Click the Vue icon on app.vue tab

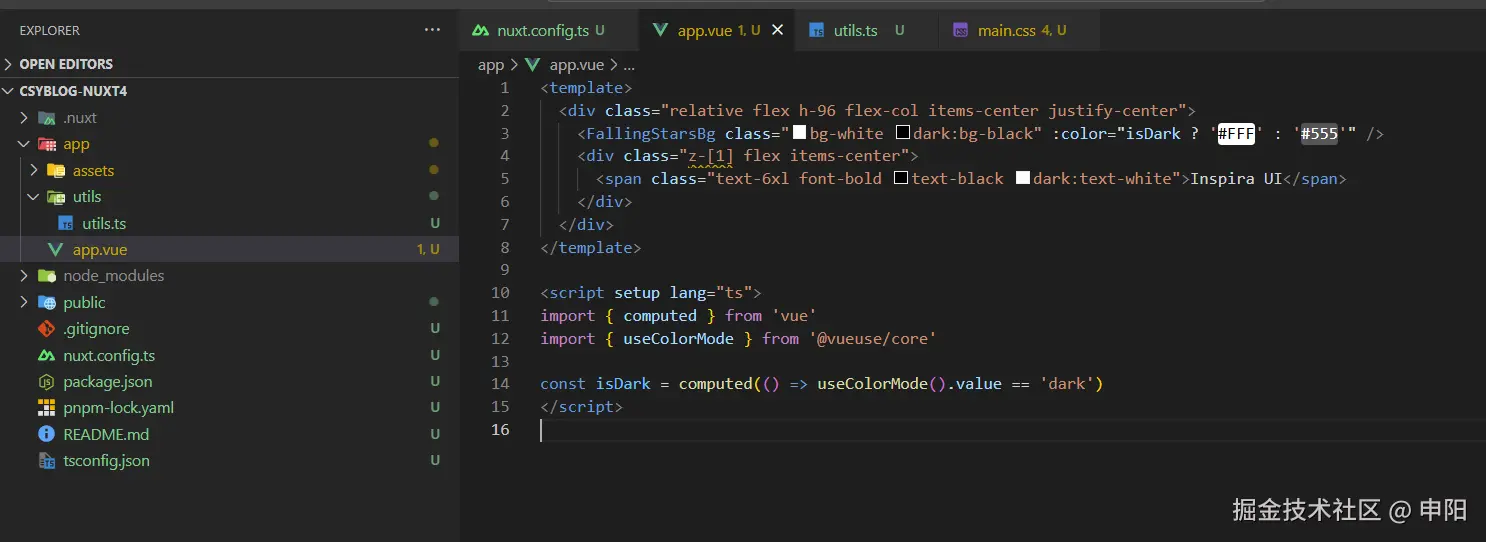(660, 30)
